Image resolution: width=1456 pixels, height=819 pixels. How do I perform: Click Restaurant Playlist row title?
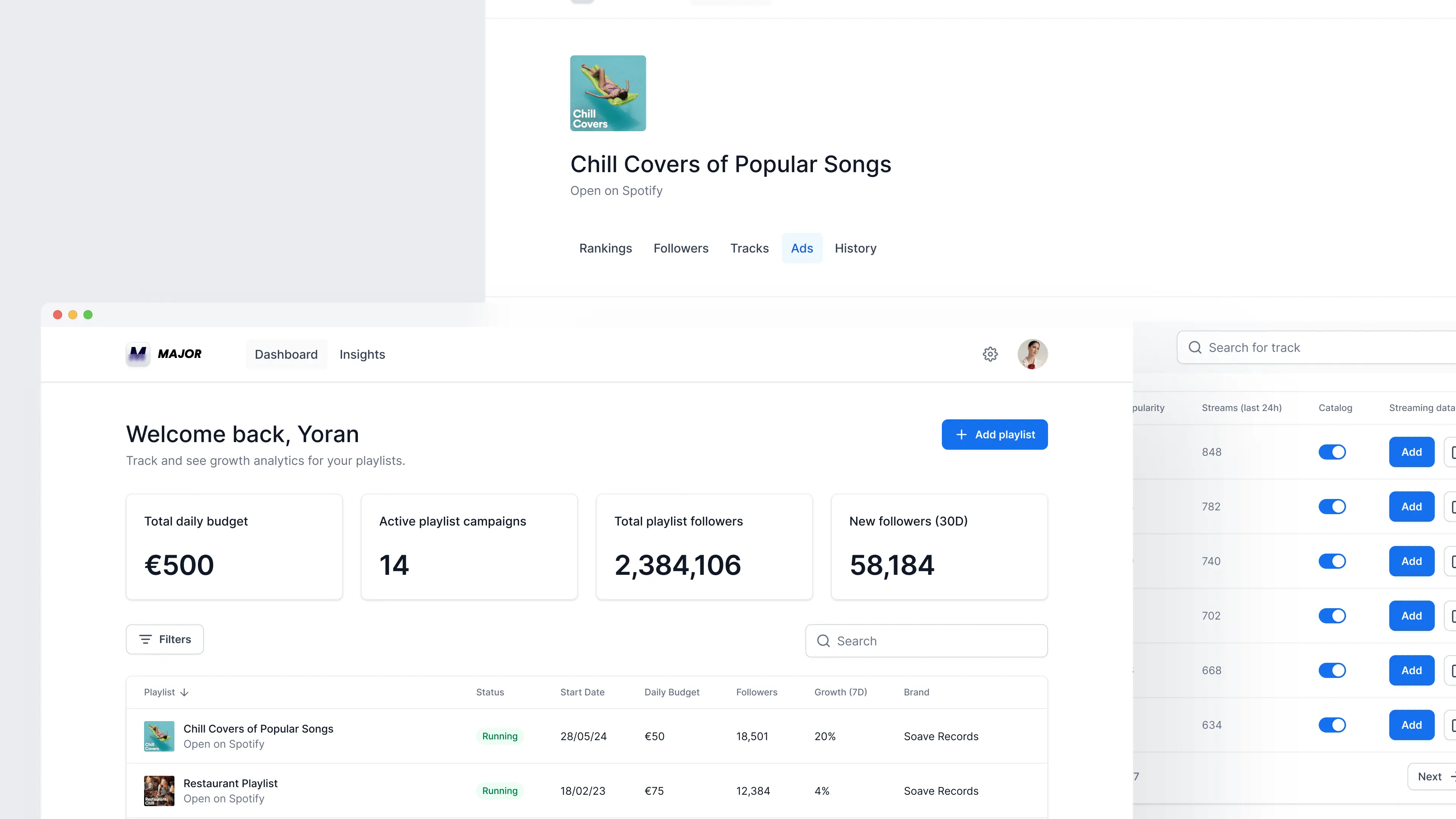[x=231, y=783]
